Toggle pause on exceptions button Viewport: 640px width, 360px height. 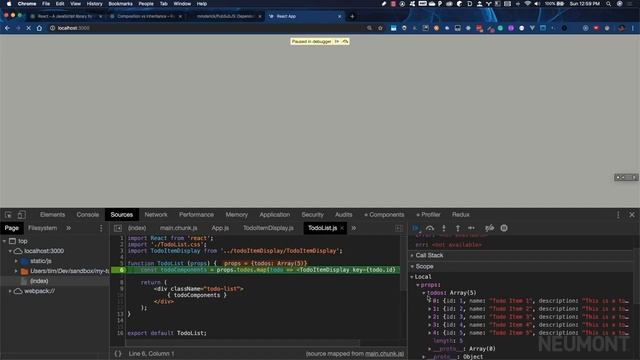pyautogui.click(x=504, y=228)
